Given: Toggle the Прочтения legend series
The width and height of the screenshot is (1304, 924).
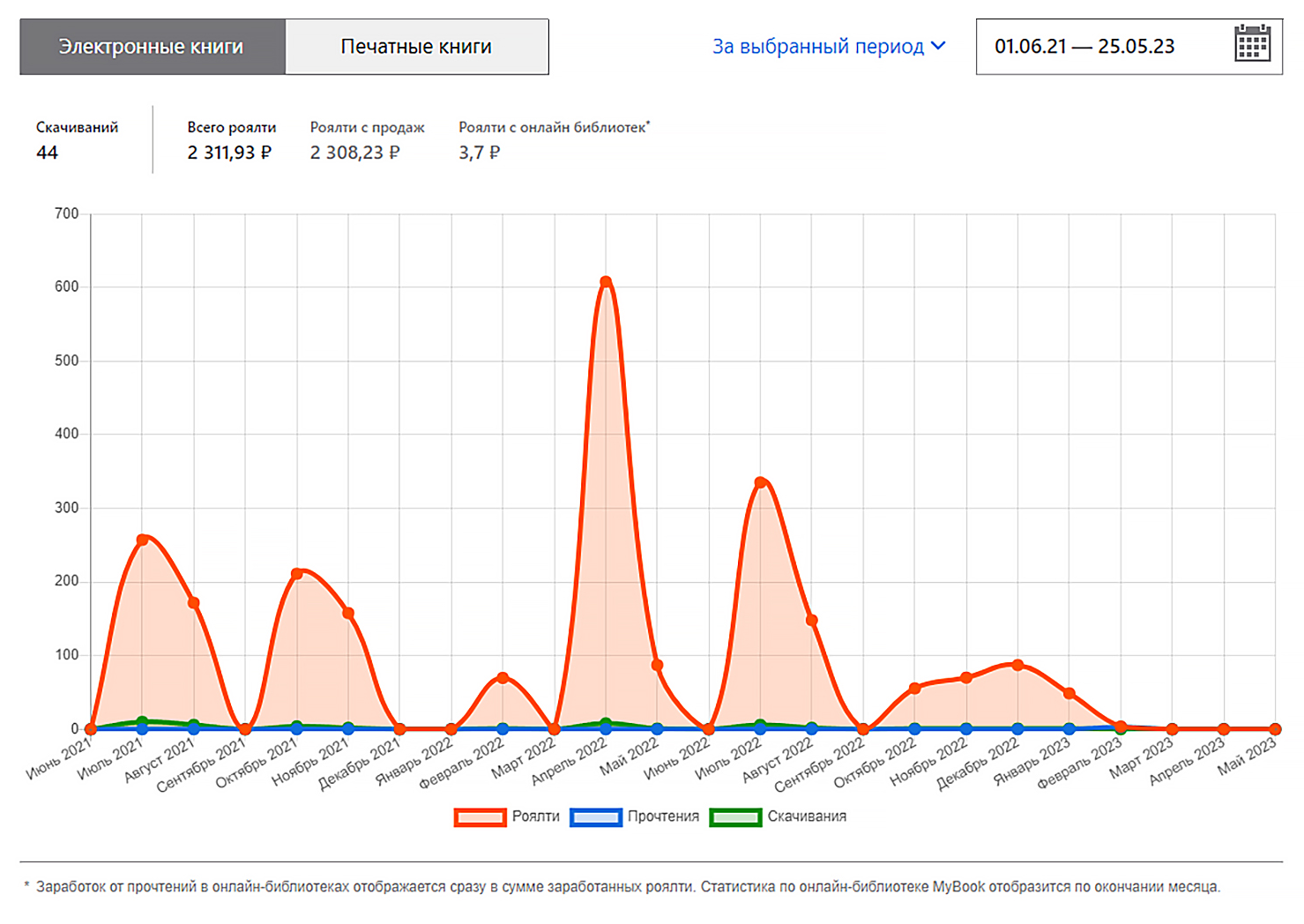Looking at the screenshot, I should [x=635, y=816].
